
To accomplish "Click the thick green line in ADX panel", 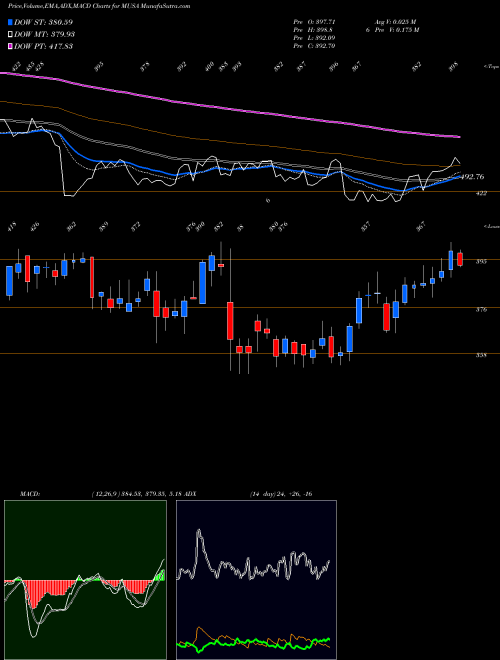I will pyautogui.click(x=253, y=643).
